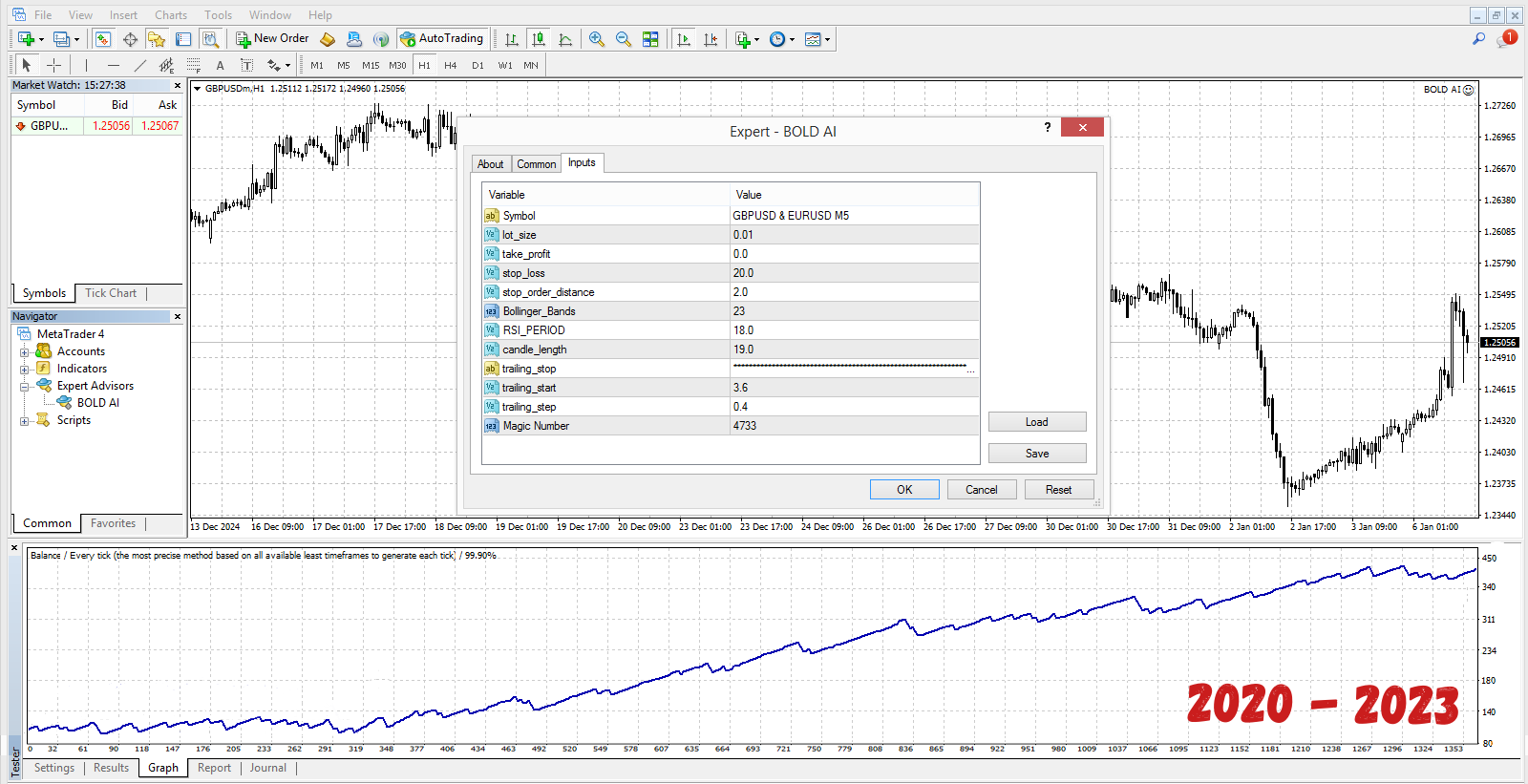Open the Tick Chart tab
Image resolution: width=1528 pixels, height=784 pixels.
pyautogui.click(x=111, y=293)
